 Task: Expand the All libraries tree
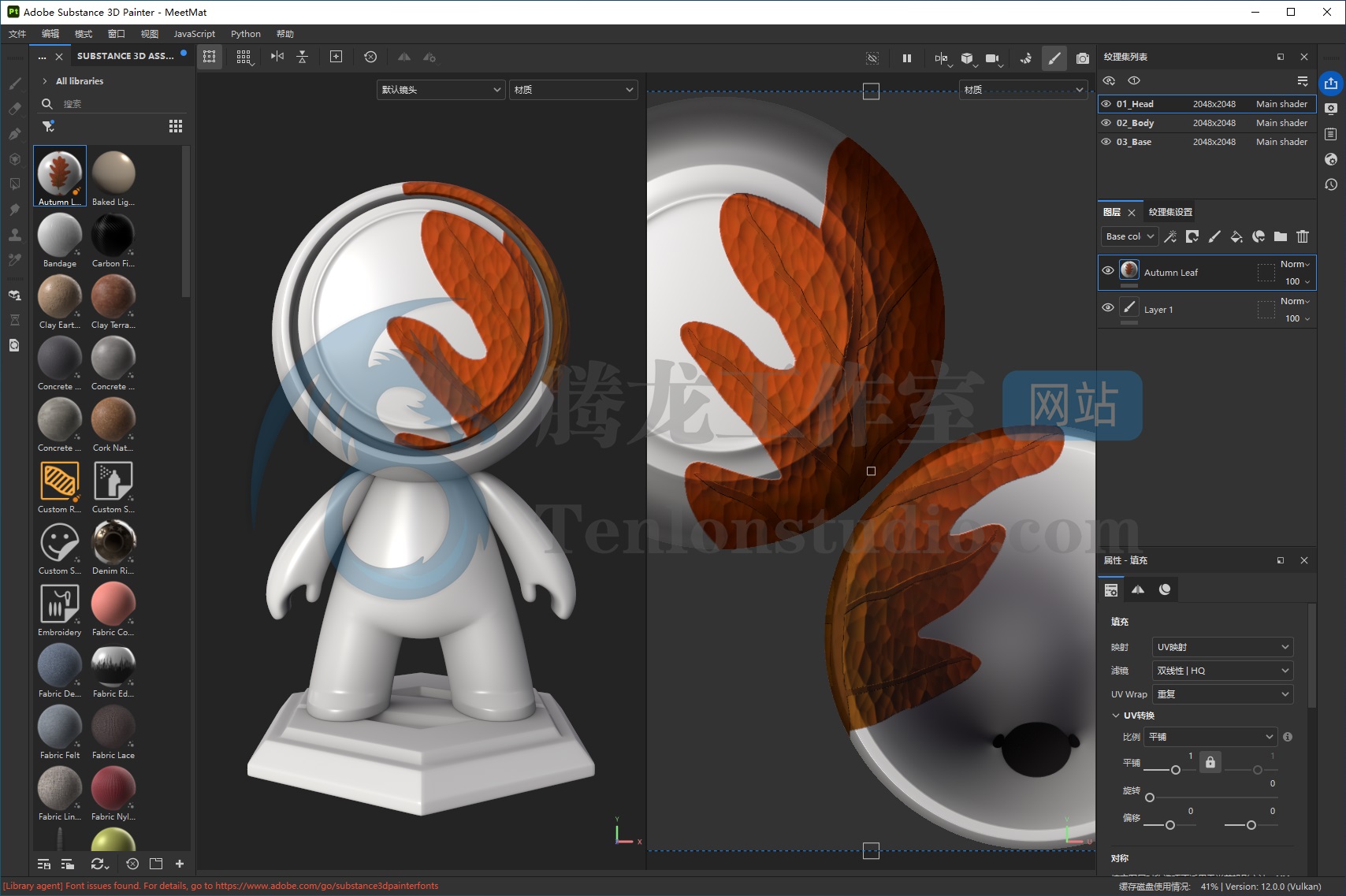point(45,81)
